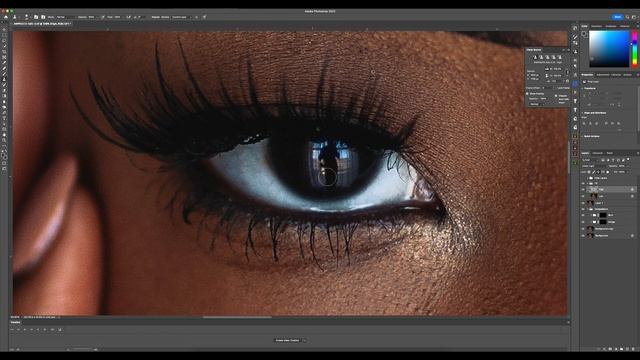Toggle visibility of the Layer 1 layer
Image resolution: width=640 pixels, height=360 pixels.
pyautogui.click(x=583, y=203)
